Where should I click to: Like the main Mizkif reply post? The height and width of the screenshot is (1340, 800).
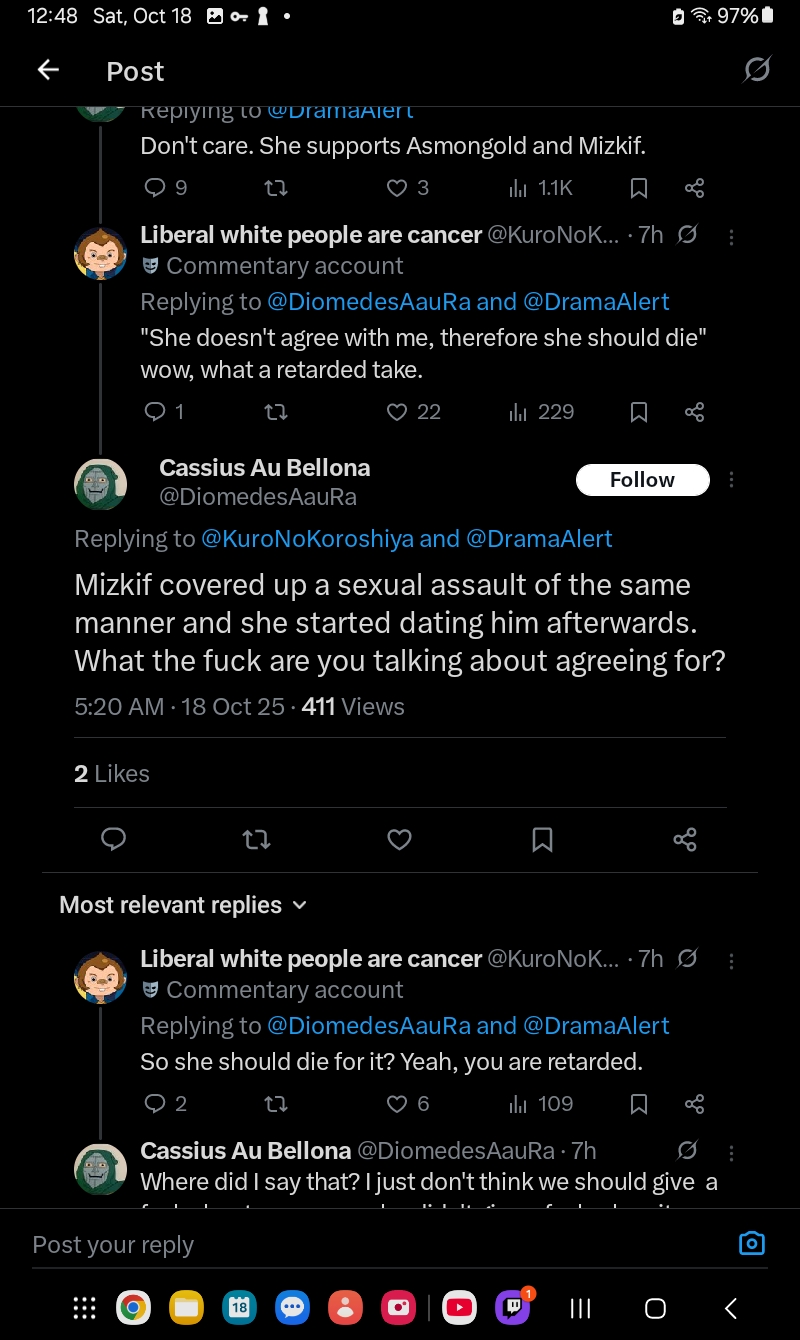point(399,839)
